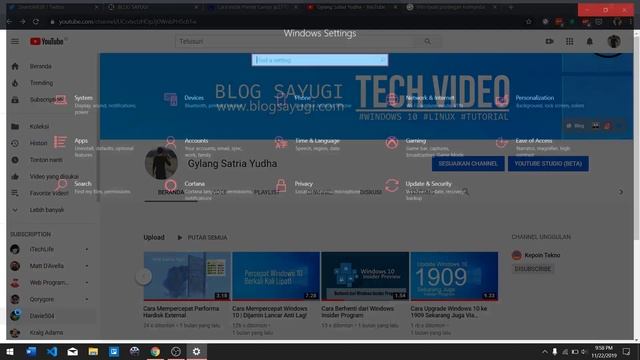Click the 'Find a setting' search box
The height and width of the screenshot is (360, 640).
[320, 60]
